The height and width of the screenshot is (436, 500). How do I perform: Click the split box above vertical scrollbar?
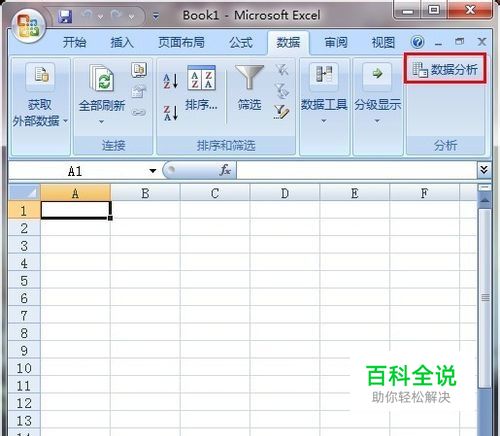pos(485,188)
